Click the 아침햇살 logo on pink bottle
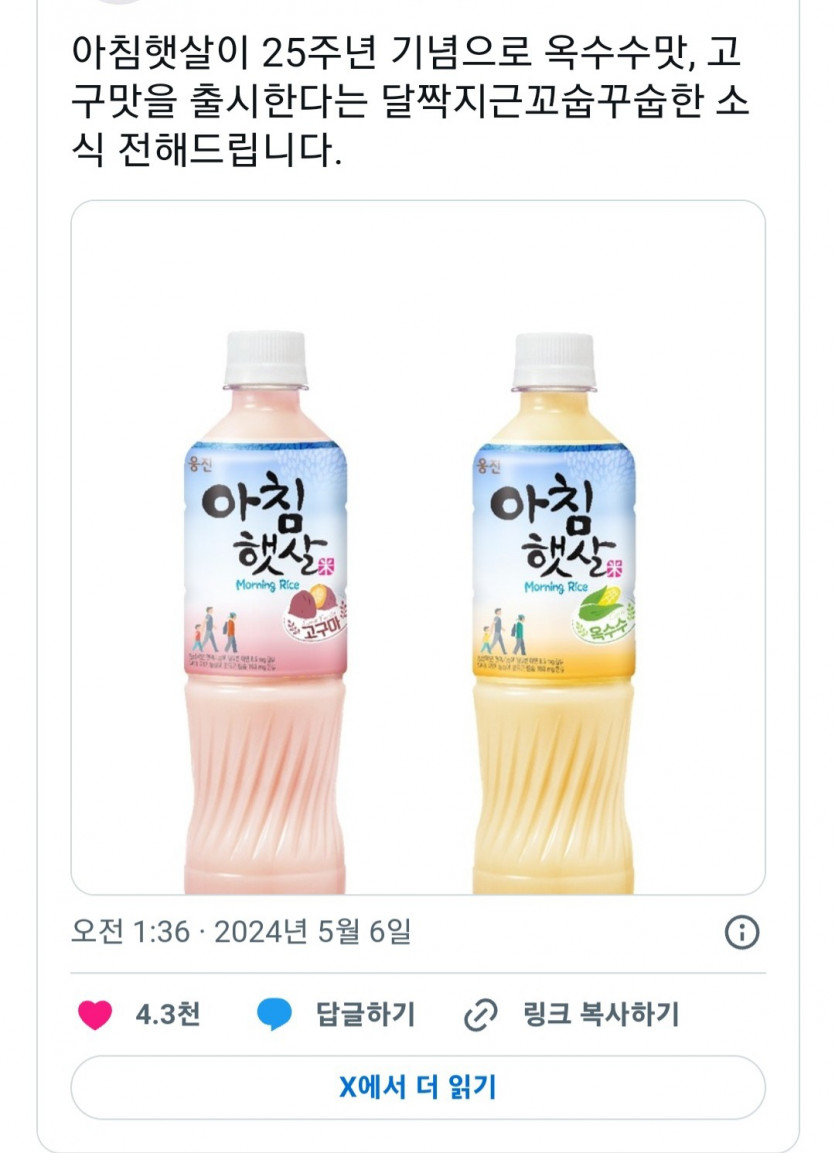835x1153 pixels. click(266, 523)
